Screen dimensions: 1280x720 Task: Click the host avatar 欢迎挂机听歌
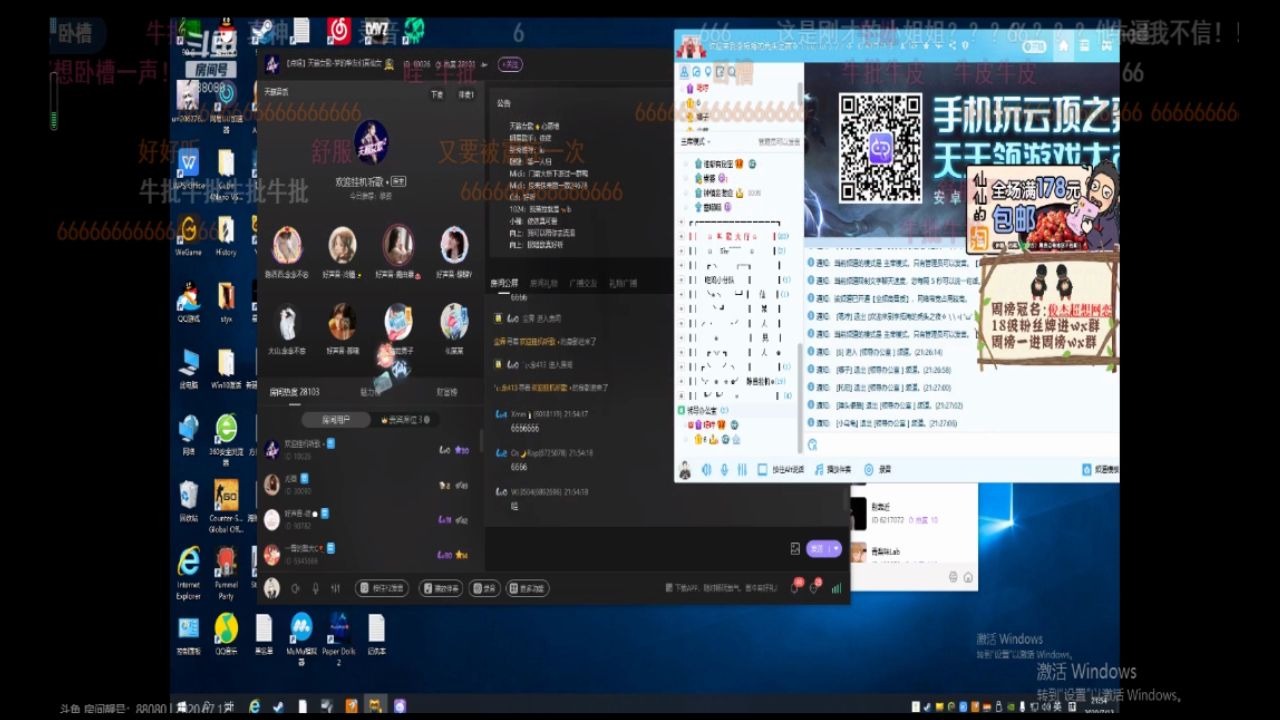pyautogui.click(x=371, y=143)
